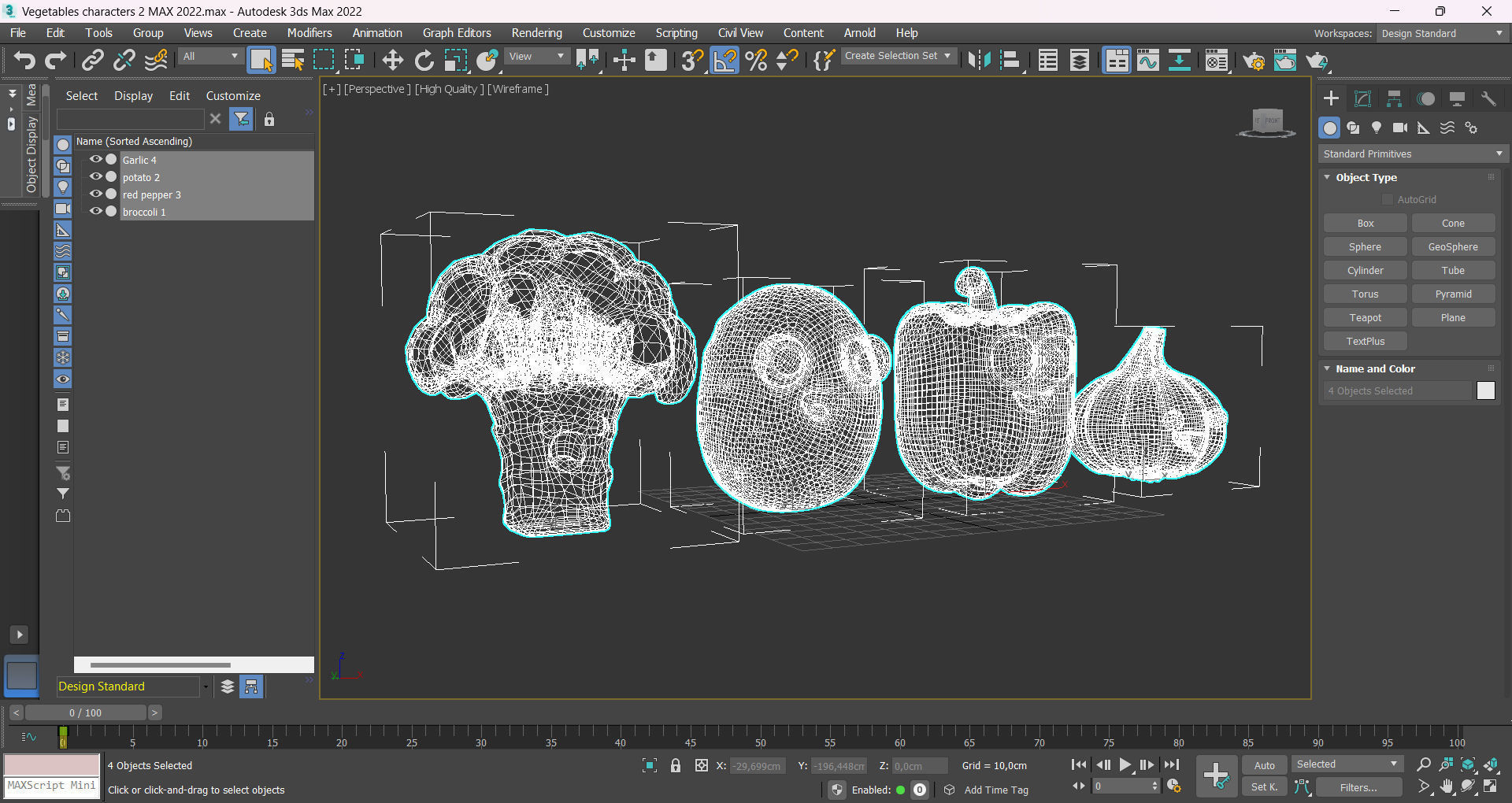Viewport: 1512px width, 803px height.
Task: Create a Teapot primitive button
Action: [x=1366, y=317]
